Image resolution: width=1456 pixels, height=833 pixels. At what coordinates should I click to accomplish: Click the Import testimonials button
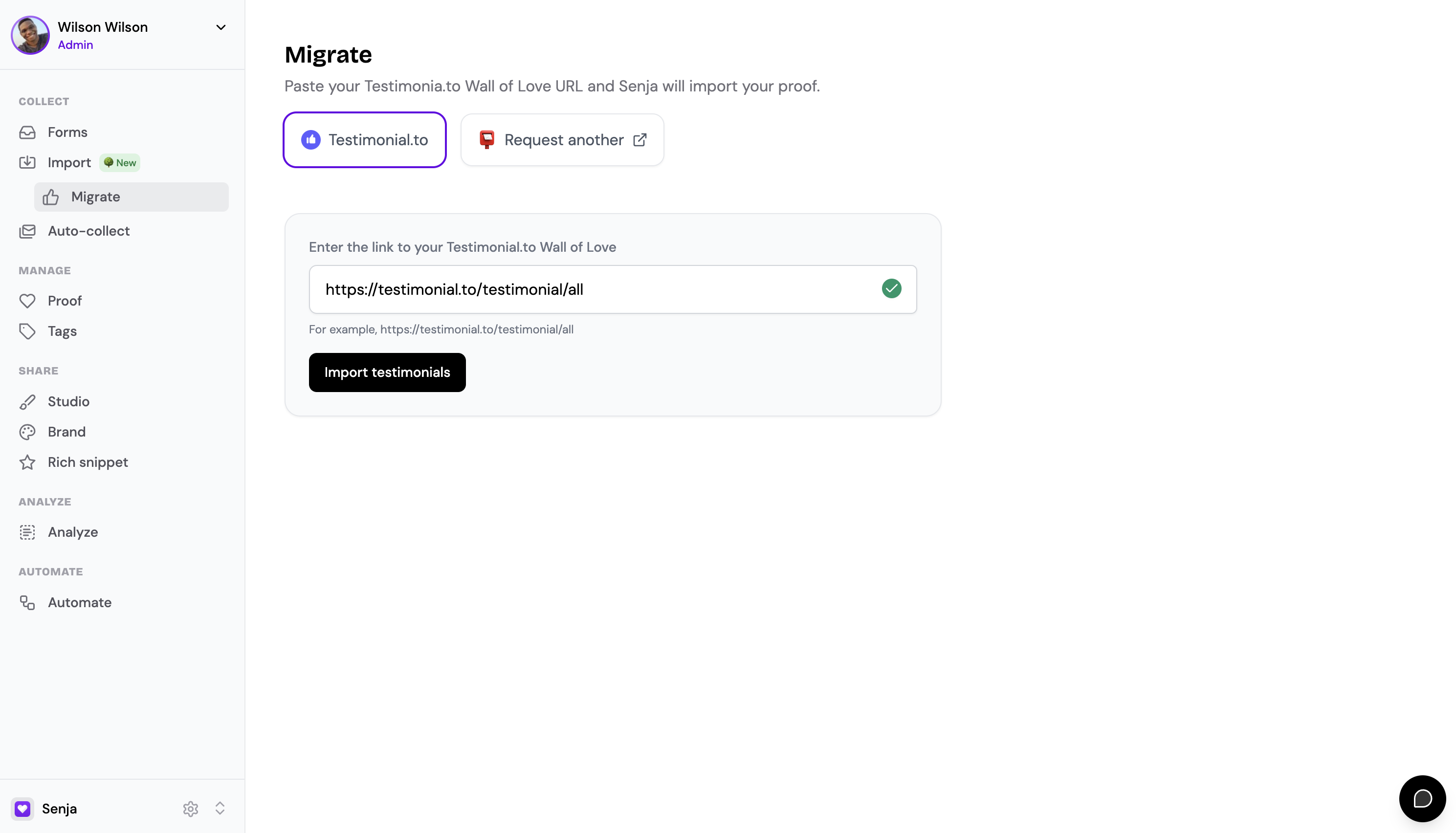click(387, 373)
